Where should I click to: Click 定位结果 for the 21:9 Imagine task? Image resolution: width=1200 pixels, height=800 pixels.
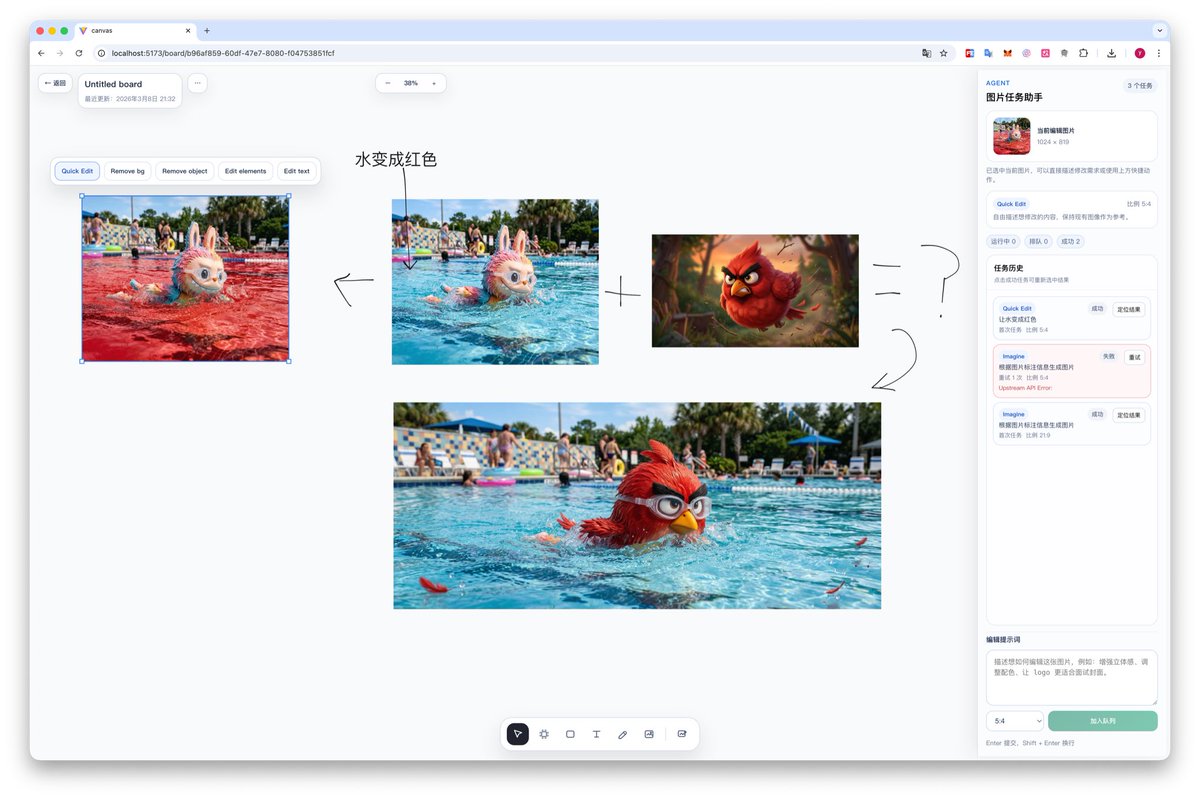tap(1128, 415)
